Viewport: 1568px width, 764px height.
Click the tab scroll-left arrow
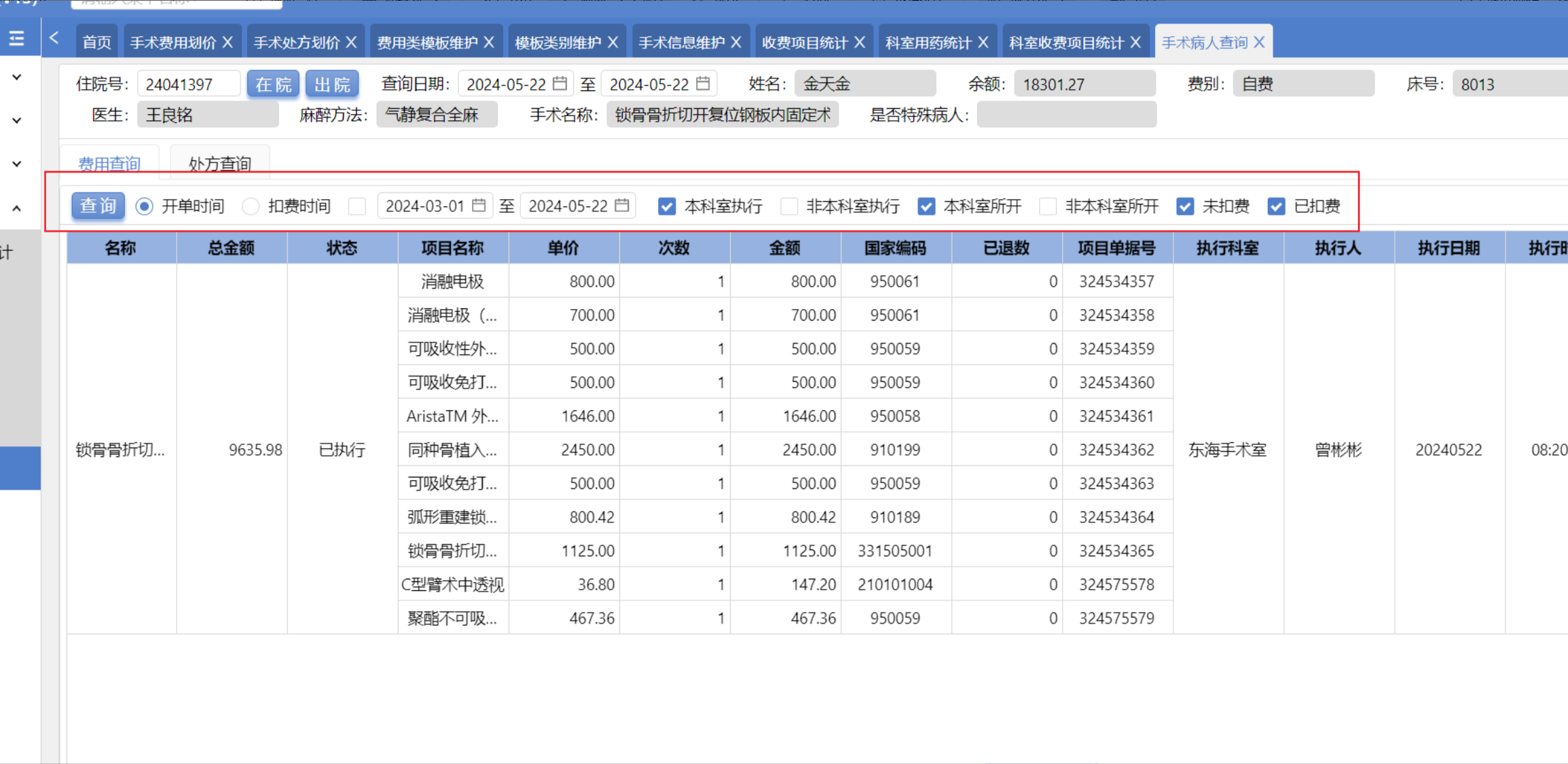[x=54, y=39]
